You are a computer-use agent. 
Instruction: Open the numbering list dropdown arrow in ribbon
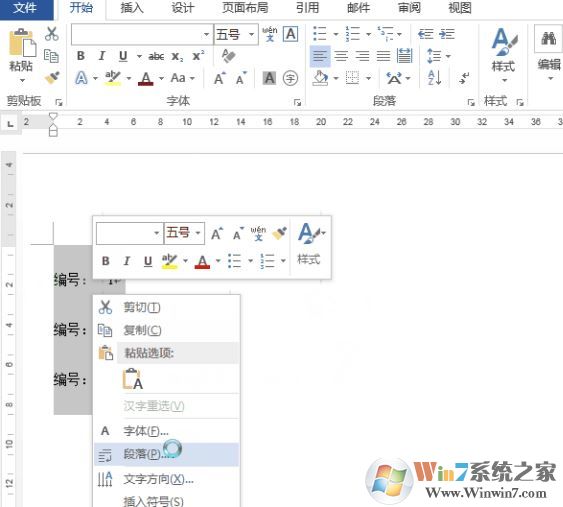(x=368, y=34)
